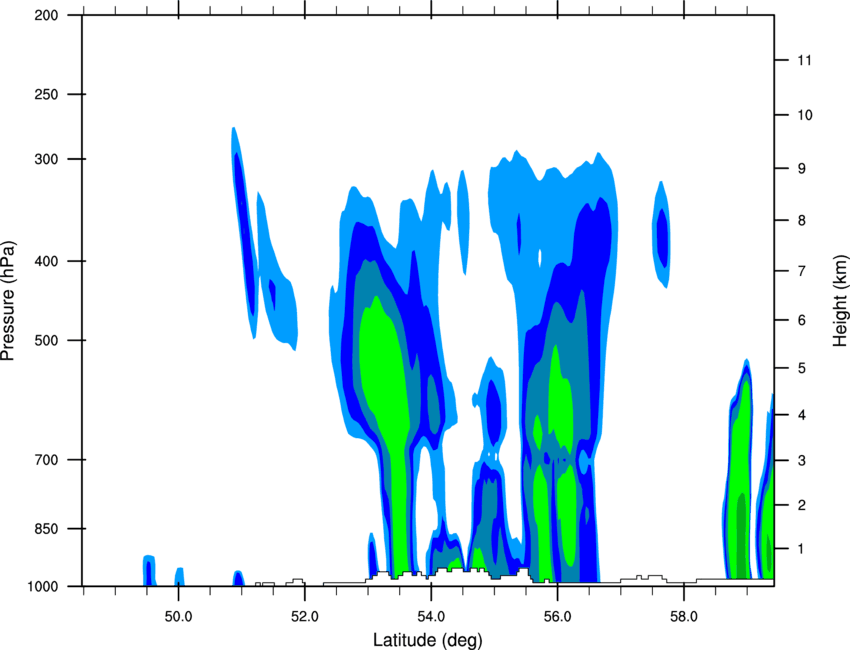The image size is (850, 650).
Task: Click the 56.0 latitude tick label
Action: coord(557,617)
